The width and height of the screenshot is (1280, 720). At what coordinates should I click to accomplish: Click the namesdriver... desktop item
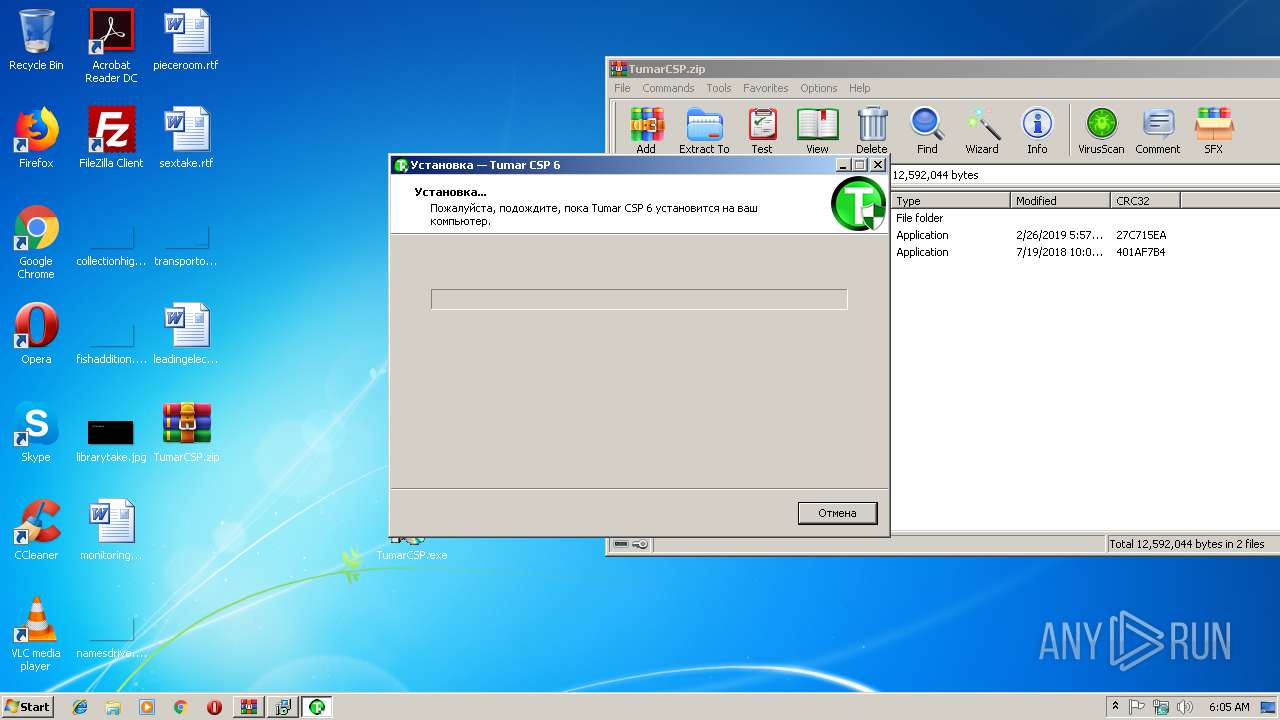point(111,635)
